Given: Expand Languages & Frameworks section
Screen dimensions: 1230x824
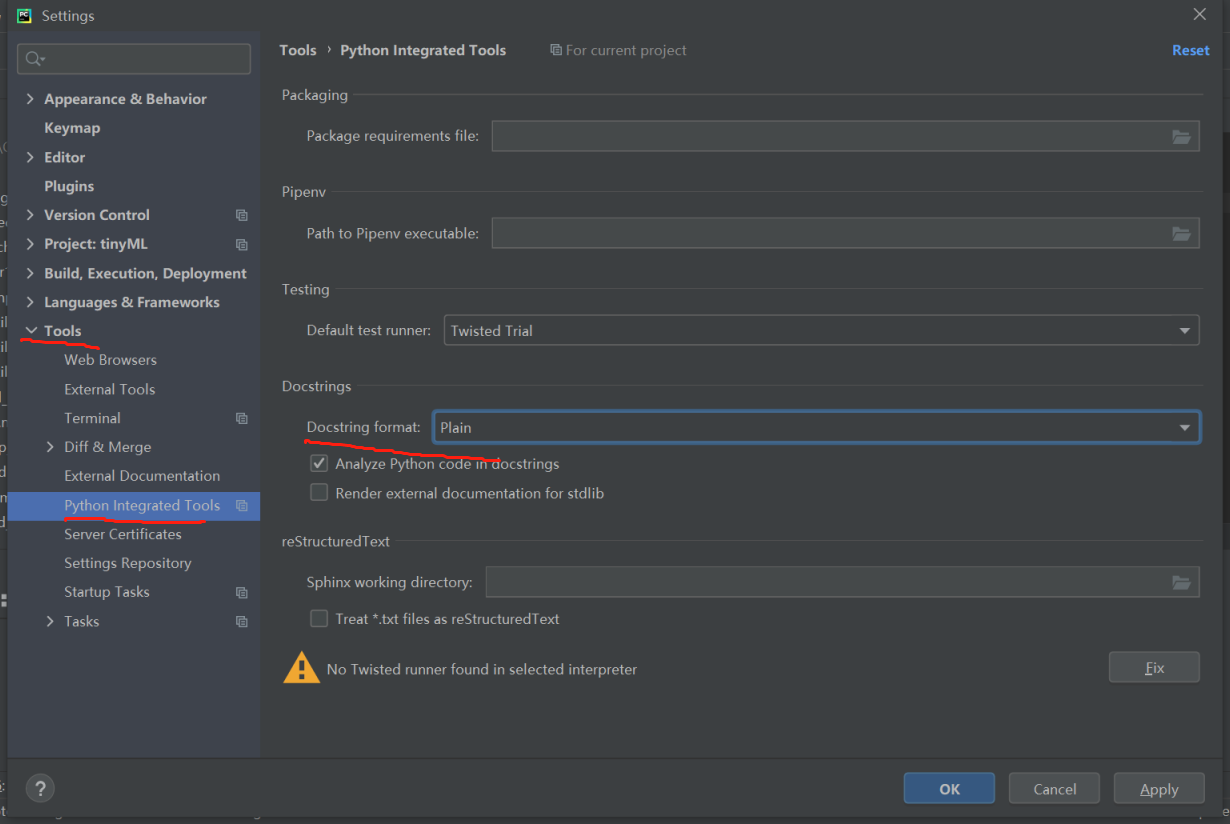Looking at the screenshot, I should 30,302.
